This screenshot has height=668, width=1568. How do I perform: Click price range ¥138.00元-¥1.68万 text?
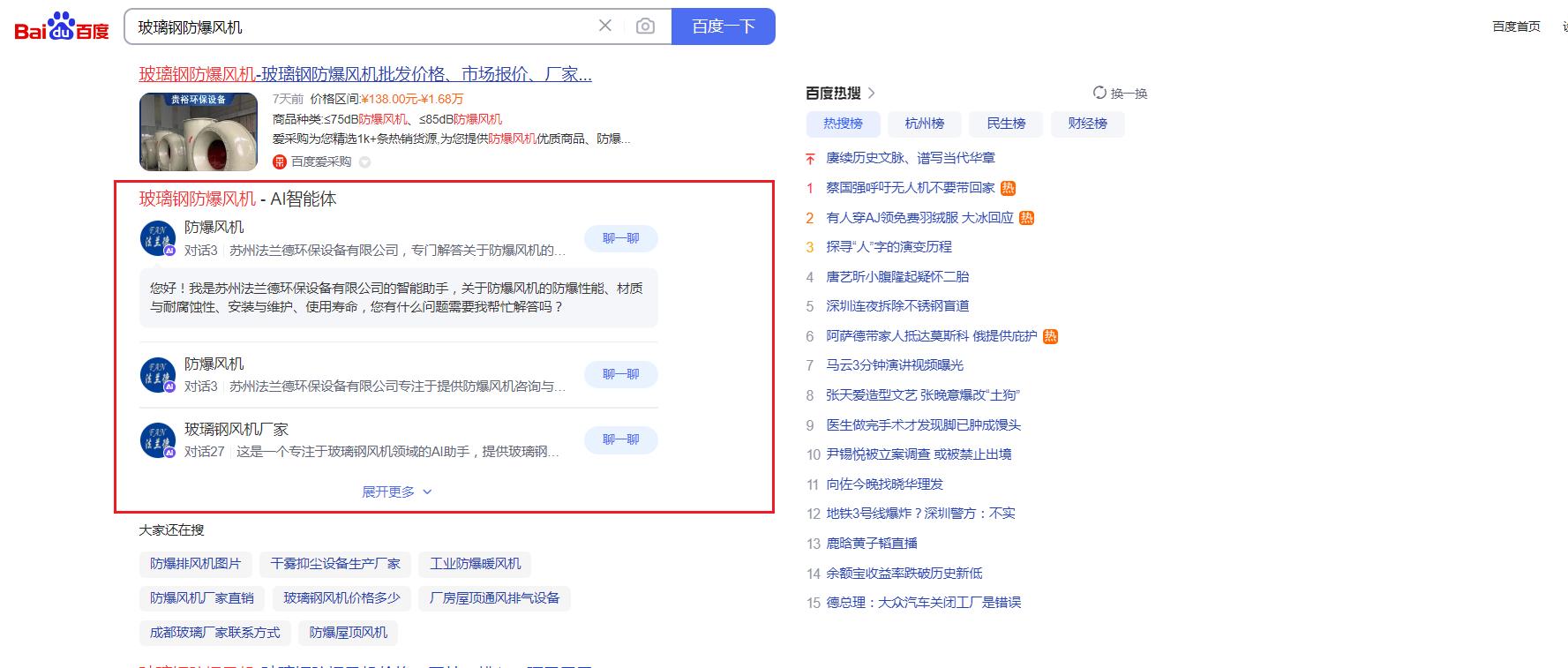click(x=412, y=99)
